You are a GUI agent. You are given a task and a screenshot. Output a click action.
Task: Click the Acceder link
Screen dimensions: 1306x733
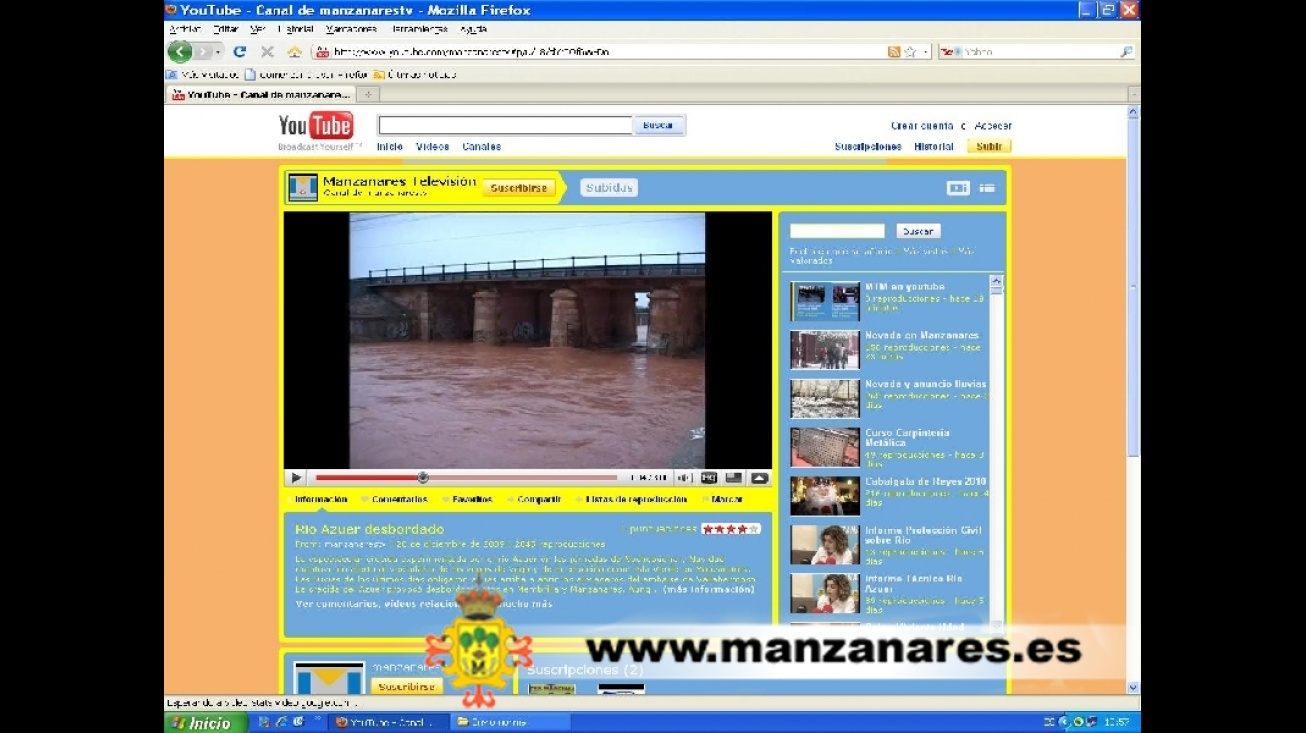click(993, 126)
